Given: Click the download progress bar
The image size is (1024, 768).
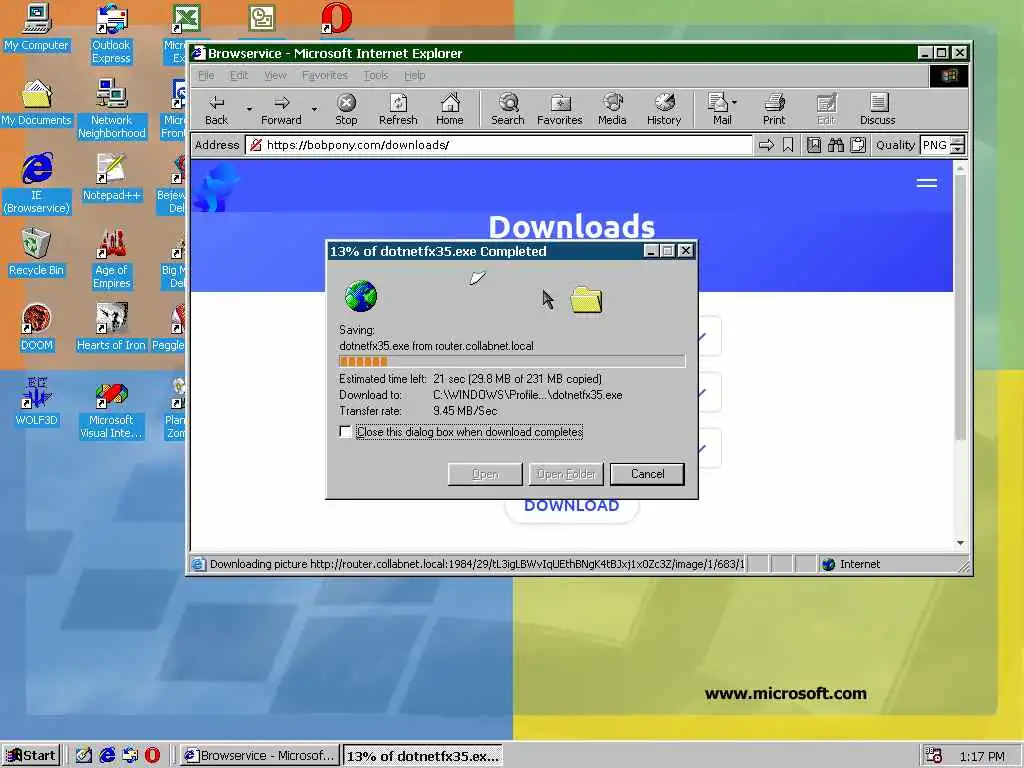Looking at the screenshot, I should 512,361.
